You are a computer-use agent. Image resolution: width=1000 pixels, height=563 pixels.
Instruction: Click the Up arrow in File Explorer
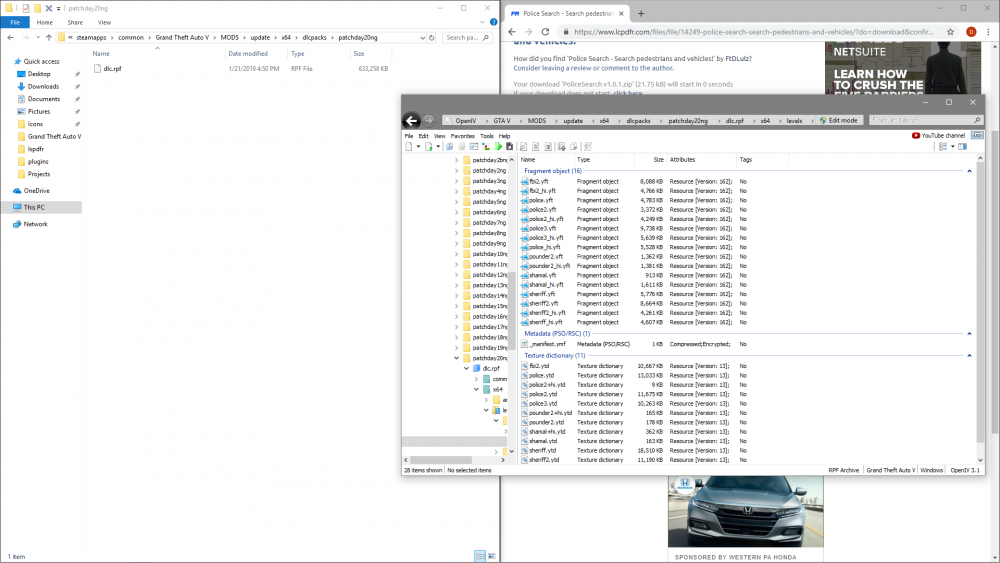click(48, 37)
